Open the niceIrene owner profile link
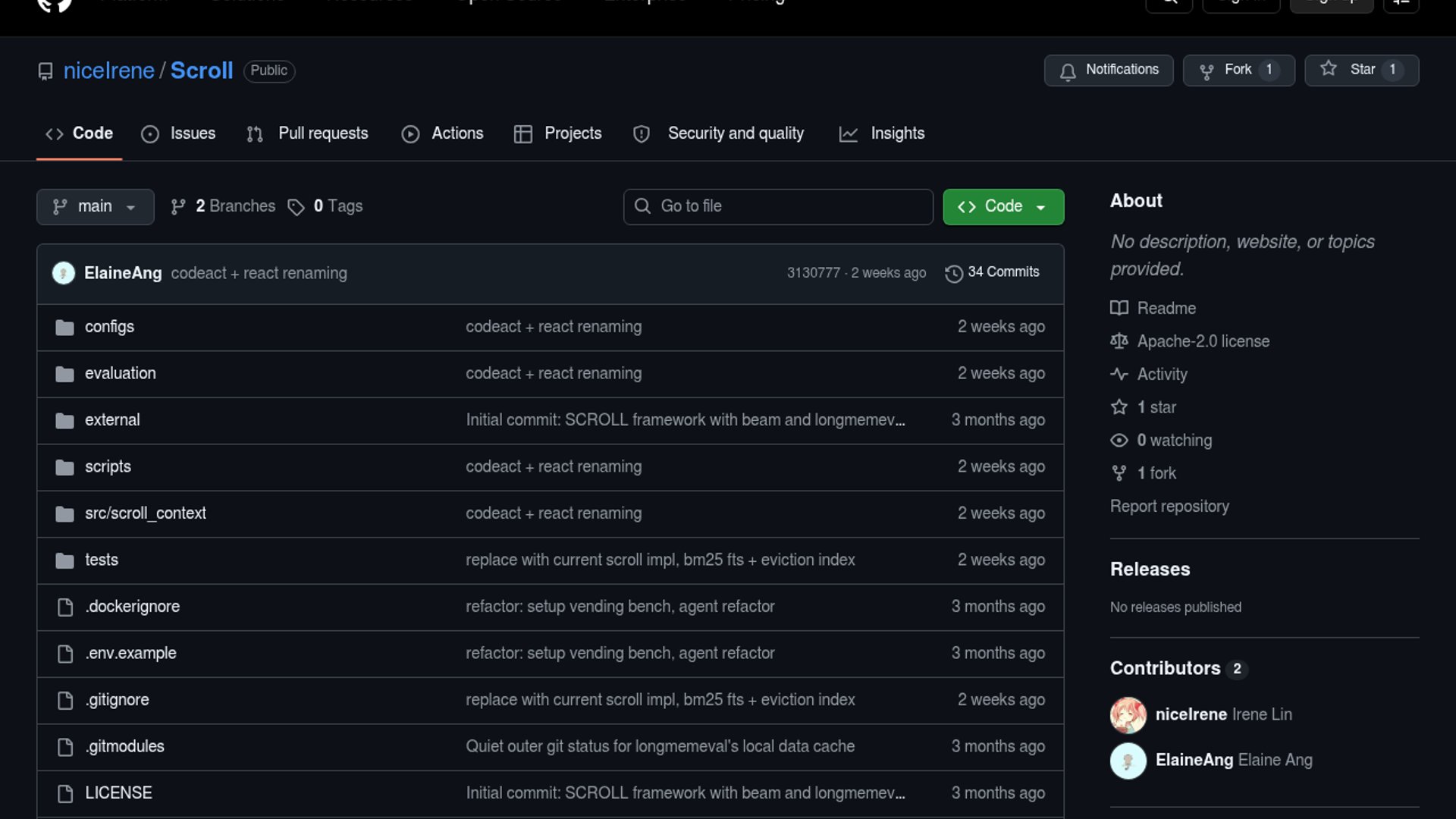 click(x=109, y=71)
